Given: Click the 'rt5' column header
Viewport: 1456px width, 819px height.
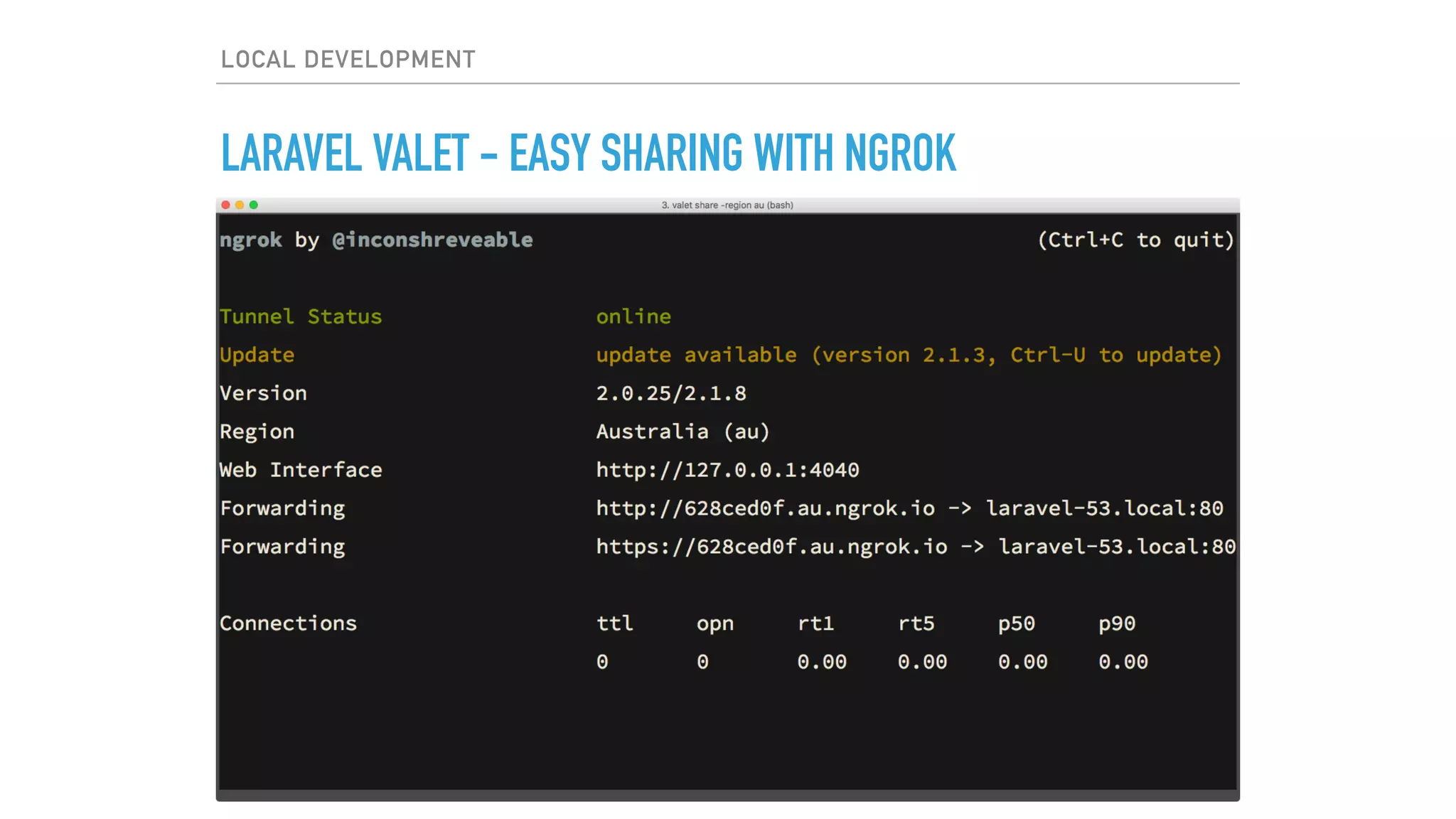Looking at the screenshot, I should 916,623.
